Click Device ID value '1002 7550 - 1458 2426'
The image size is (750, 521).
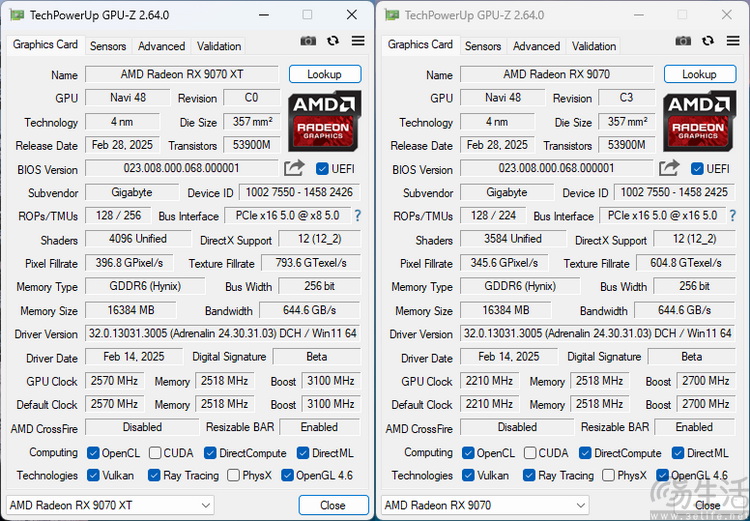[299, 192]
